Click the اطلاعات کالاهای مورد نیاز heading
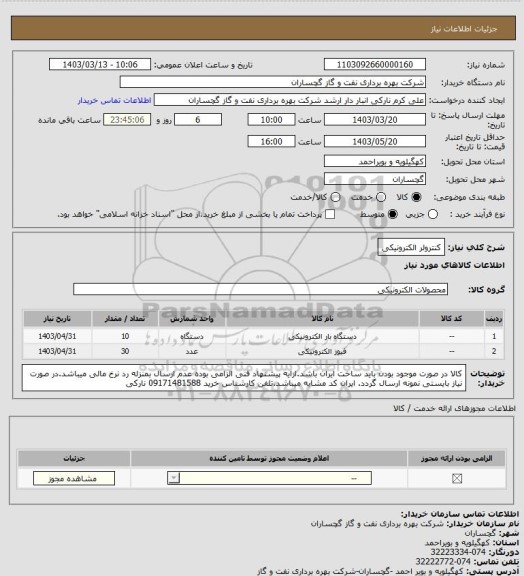Screen dimensions: 524x576 coord(454,265)
